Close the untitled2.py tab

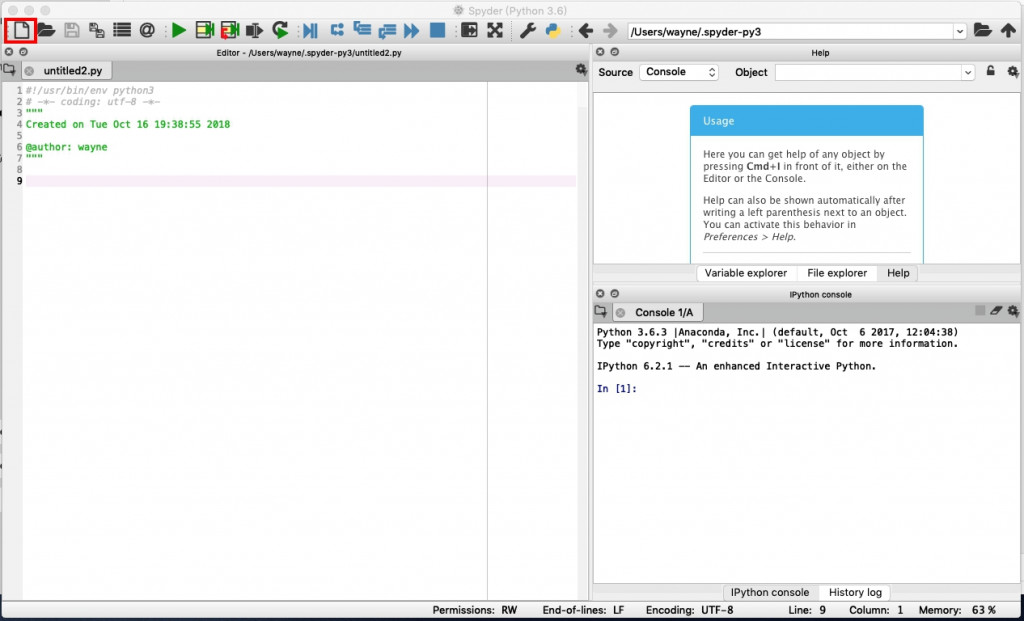point(29,71)
